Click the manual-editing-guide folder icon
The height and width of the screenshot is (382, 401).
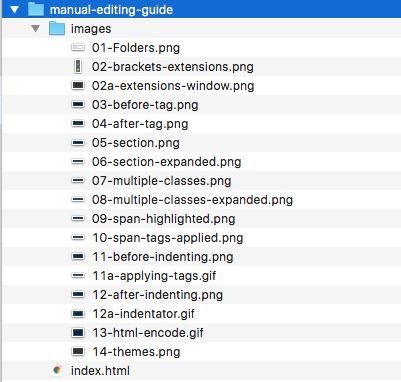tap(36, 9)
